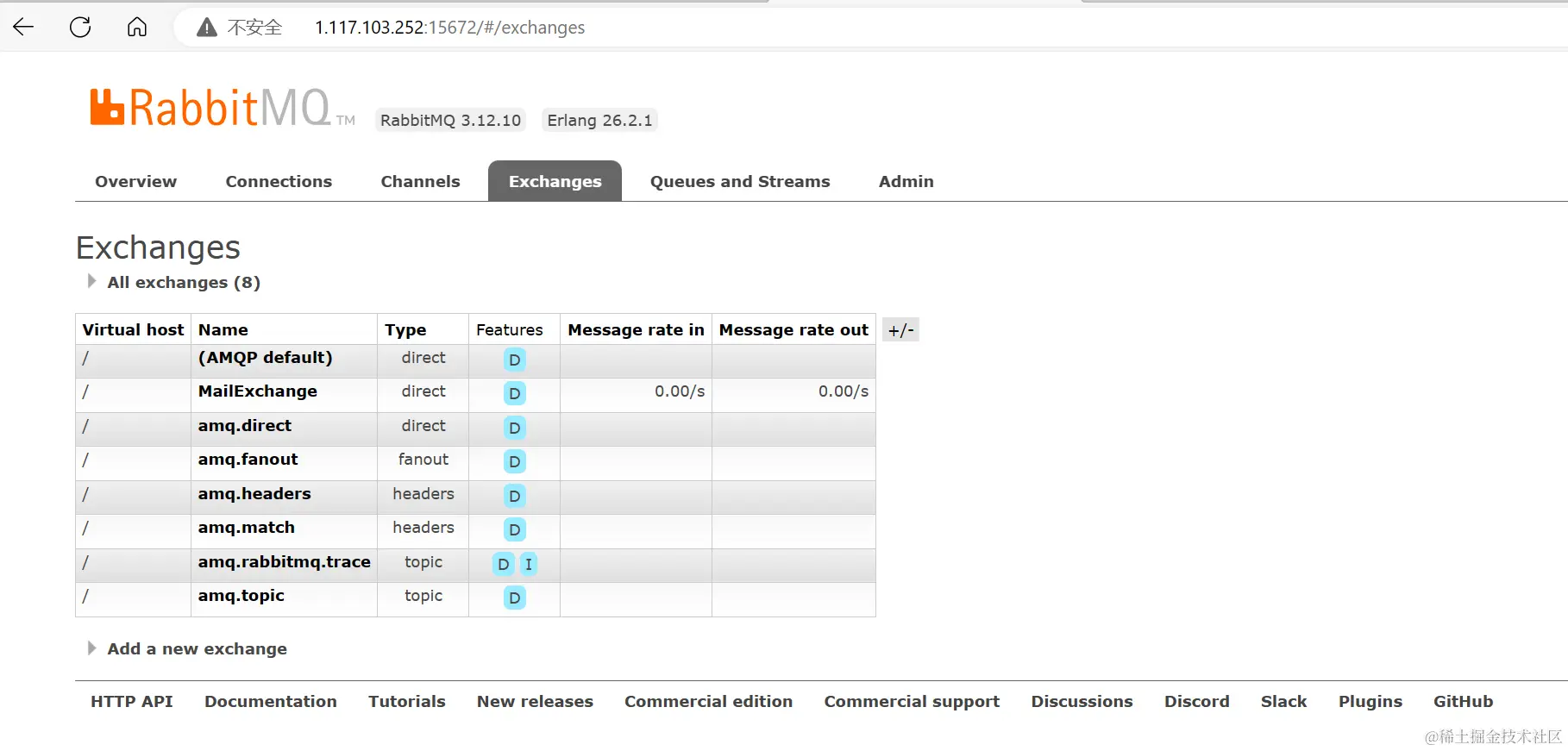
Task: Sort by Message rate out column header
Action: [793, 329]
